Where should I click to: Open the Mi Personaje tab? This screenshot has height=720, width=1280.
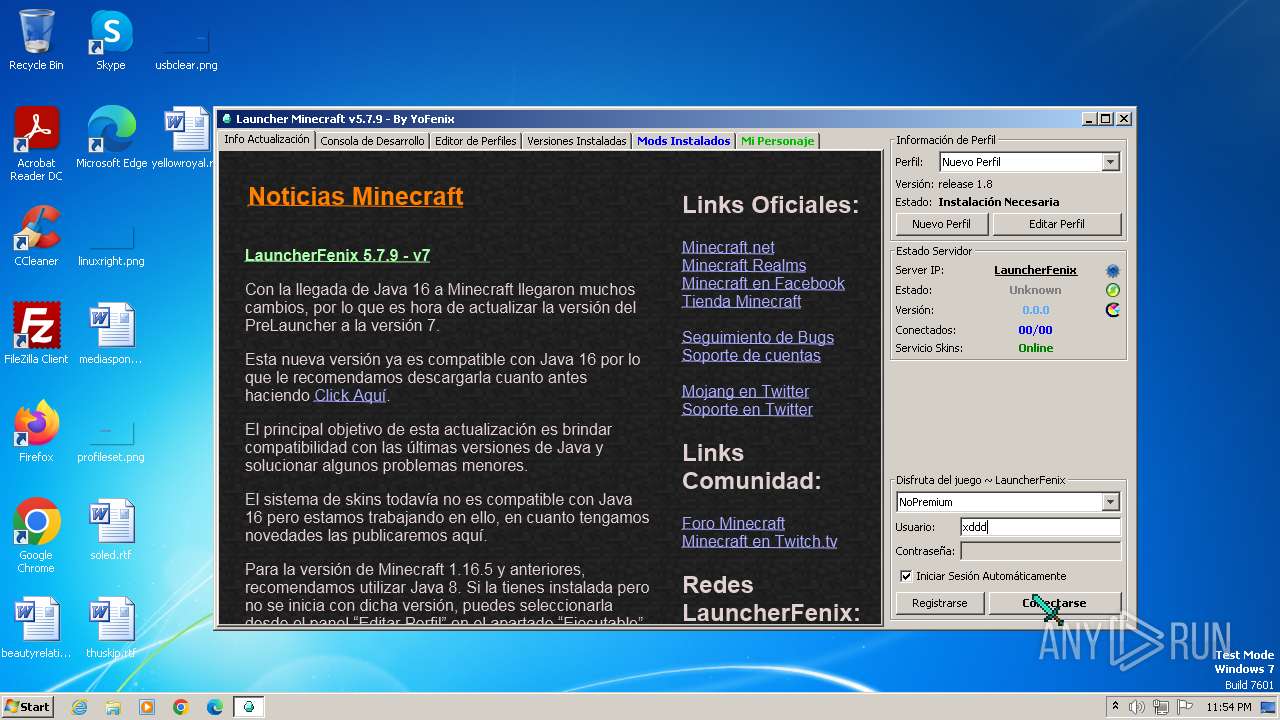pyautogui.click(x=778, y=141)
